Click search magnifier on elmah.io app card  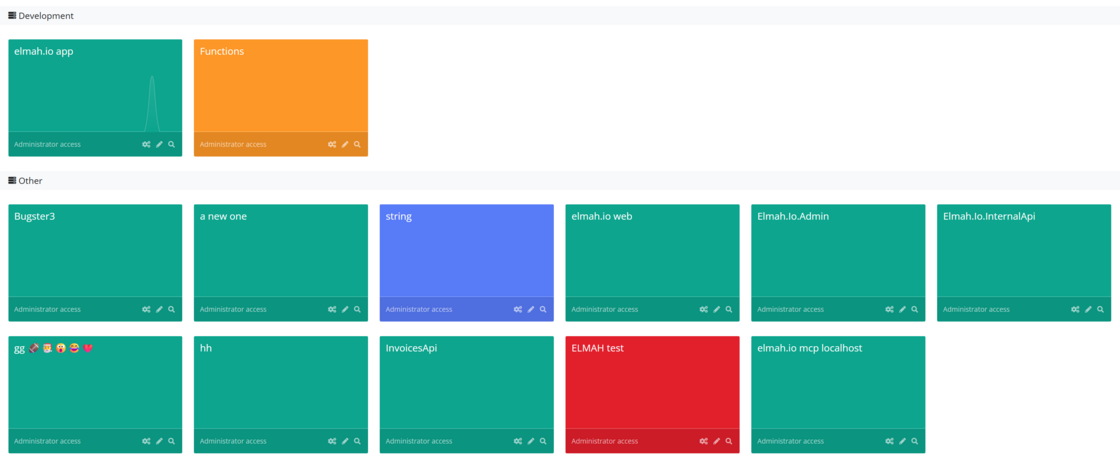171,144
